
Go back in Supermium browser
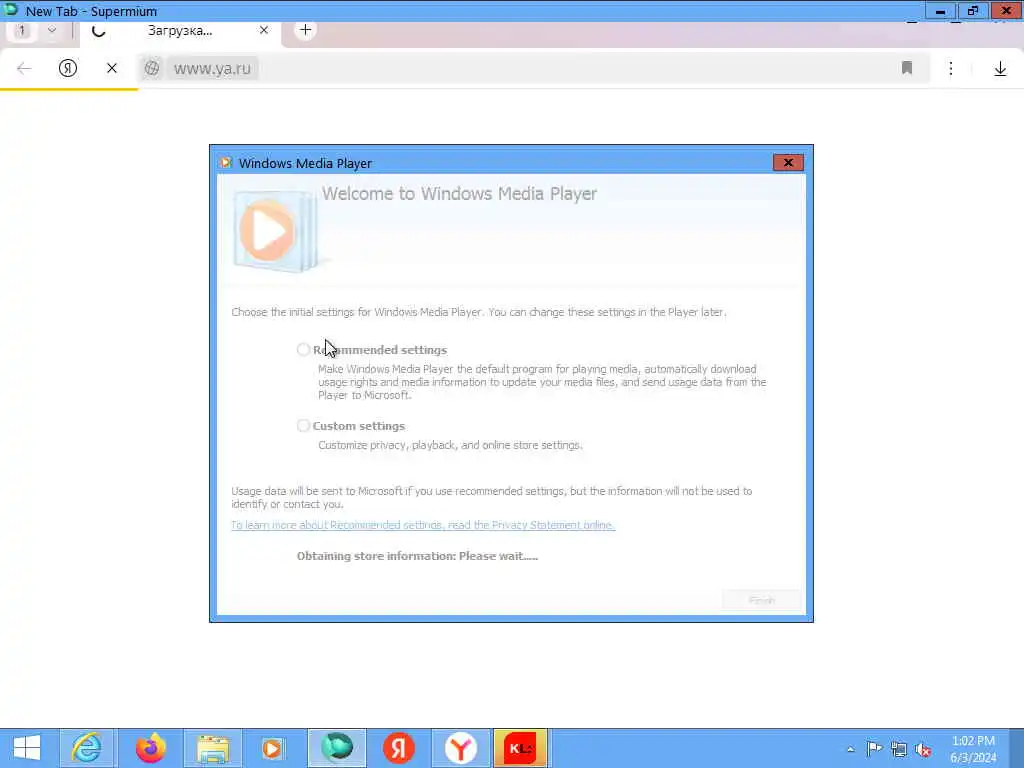pyautogui.click(x=24, y=68)
